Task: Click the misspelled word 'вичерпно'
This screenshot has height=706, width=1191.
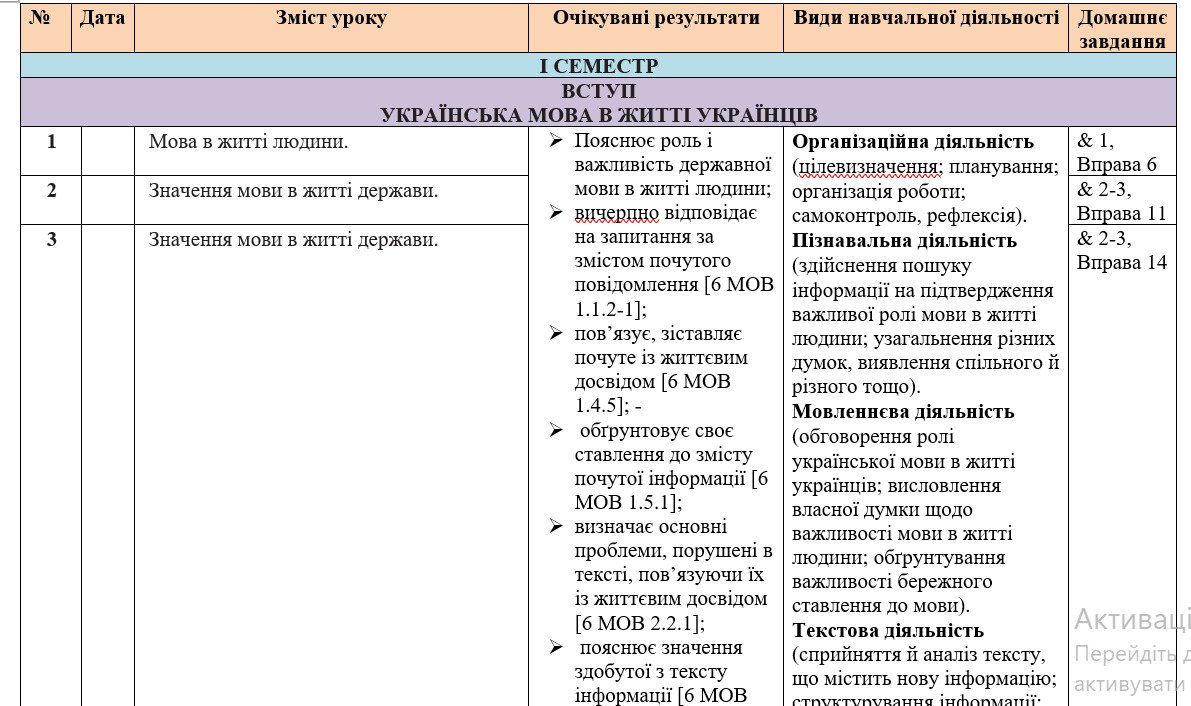Action: click(618, 212)
